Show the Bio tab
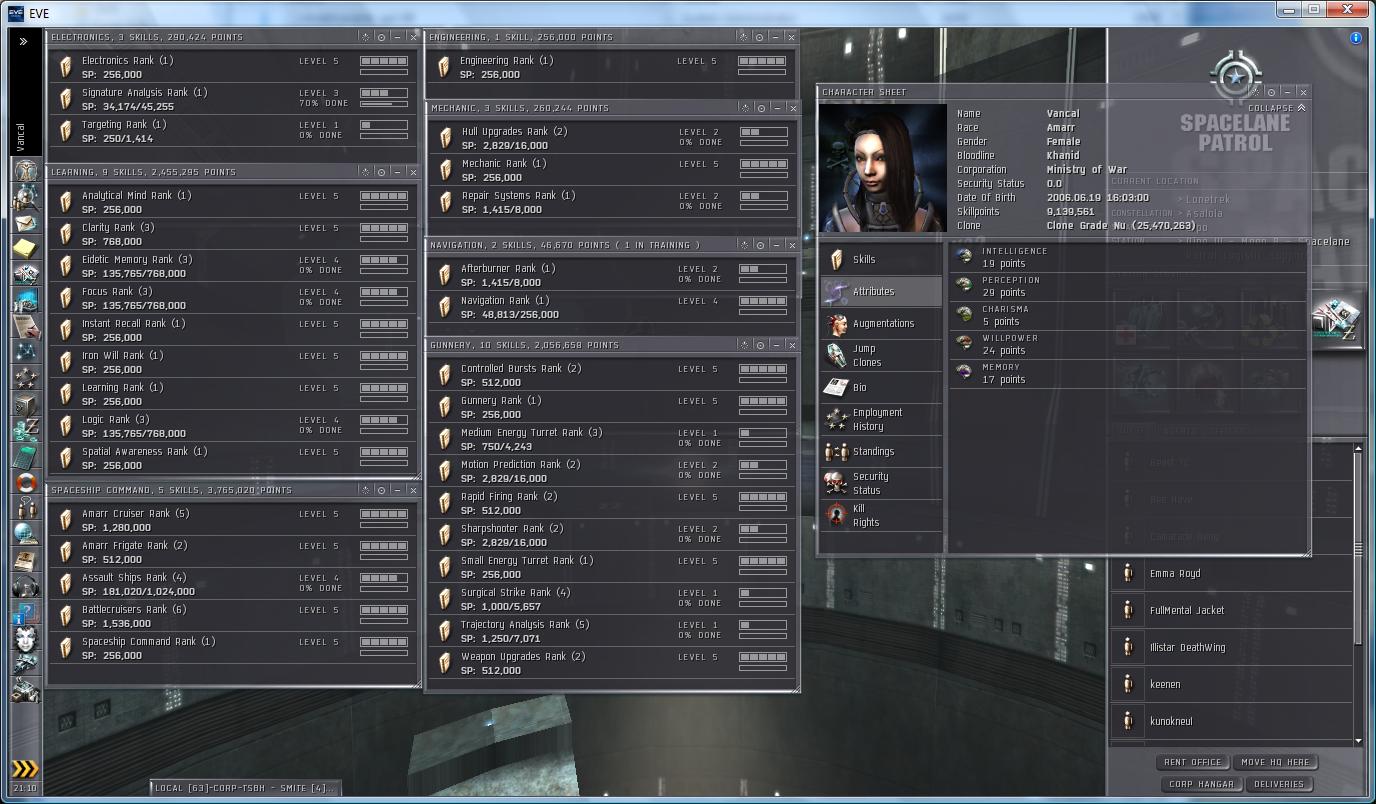 (x=881, y=387)
